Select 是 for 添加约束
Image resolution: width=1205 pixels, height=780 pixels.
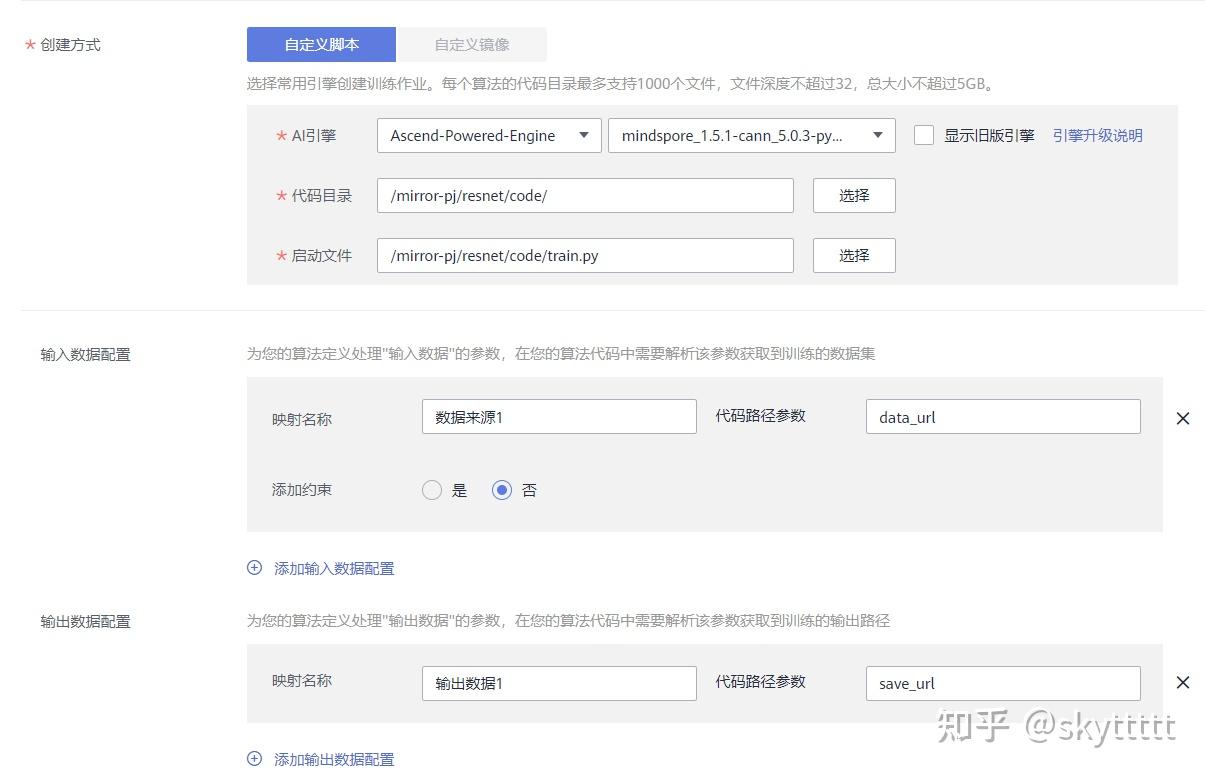coord(432,490)
